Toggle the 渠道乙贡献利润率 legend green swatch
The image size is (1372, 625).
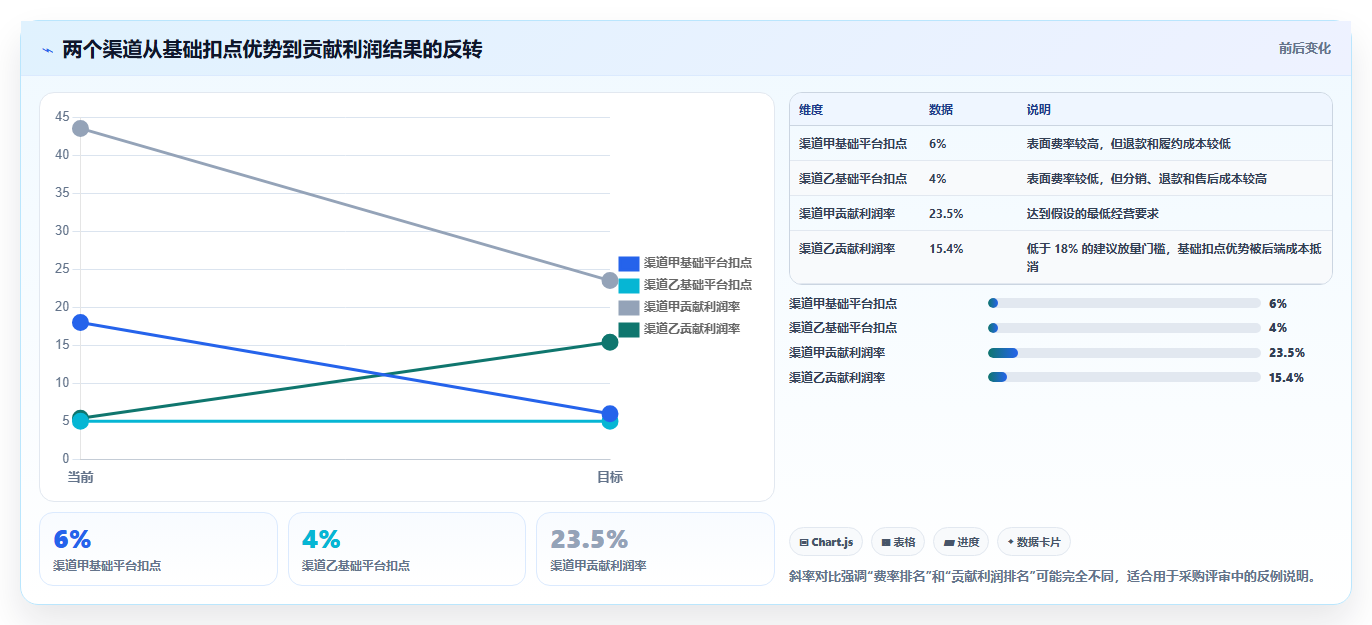(629, 329)
